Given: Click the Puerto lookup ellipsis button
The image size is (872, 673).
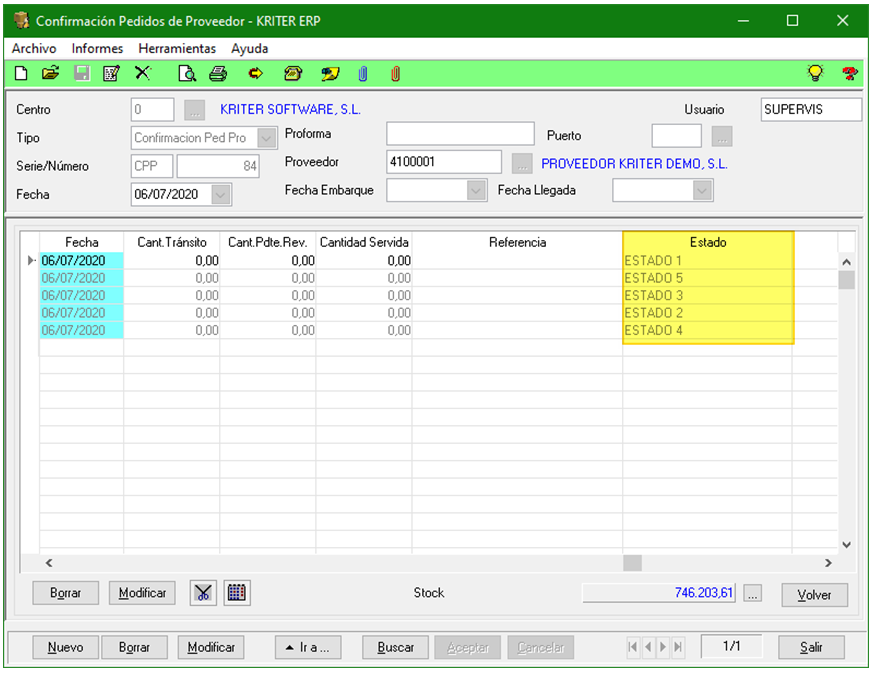Looking at the screenshot, I should (x=722, y=136).
